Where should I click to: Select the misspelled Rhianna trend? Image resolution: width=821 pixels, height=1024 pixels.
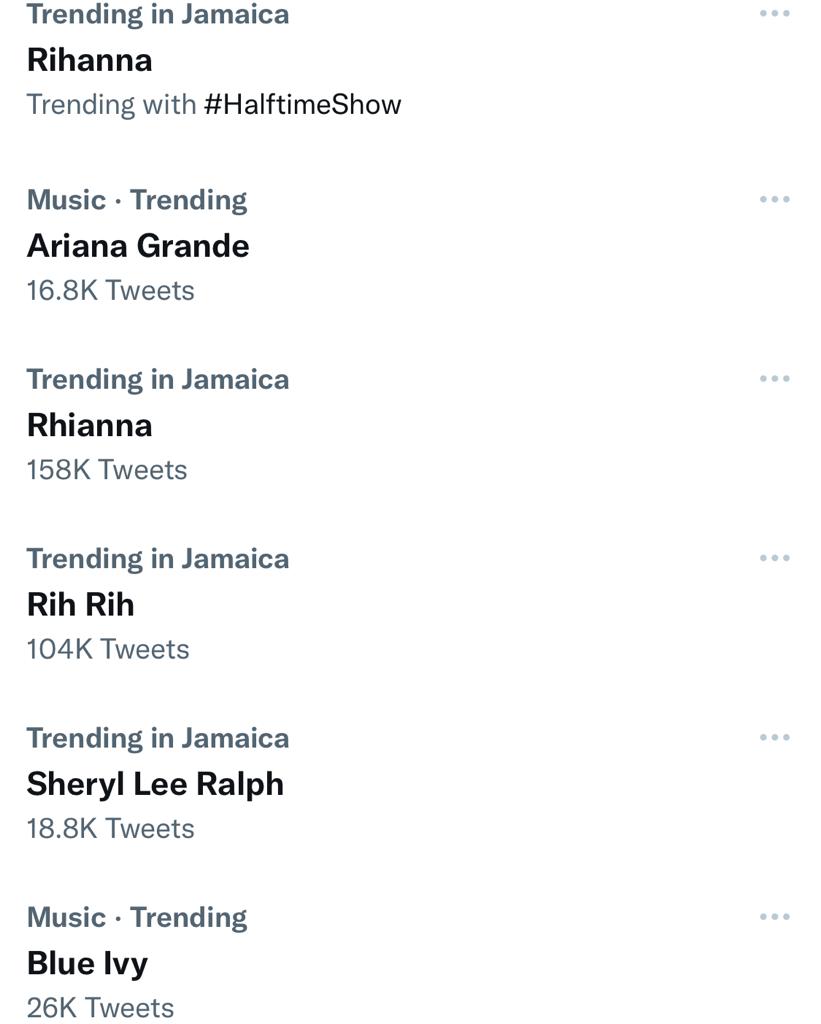coord(90,425)
